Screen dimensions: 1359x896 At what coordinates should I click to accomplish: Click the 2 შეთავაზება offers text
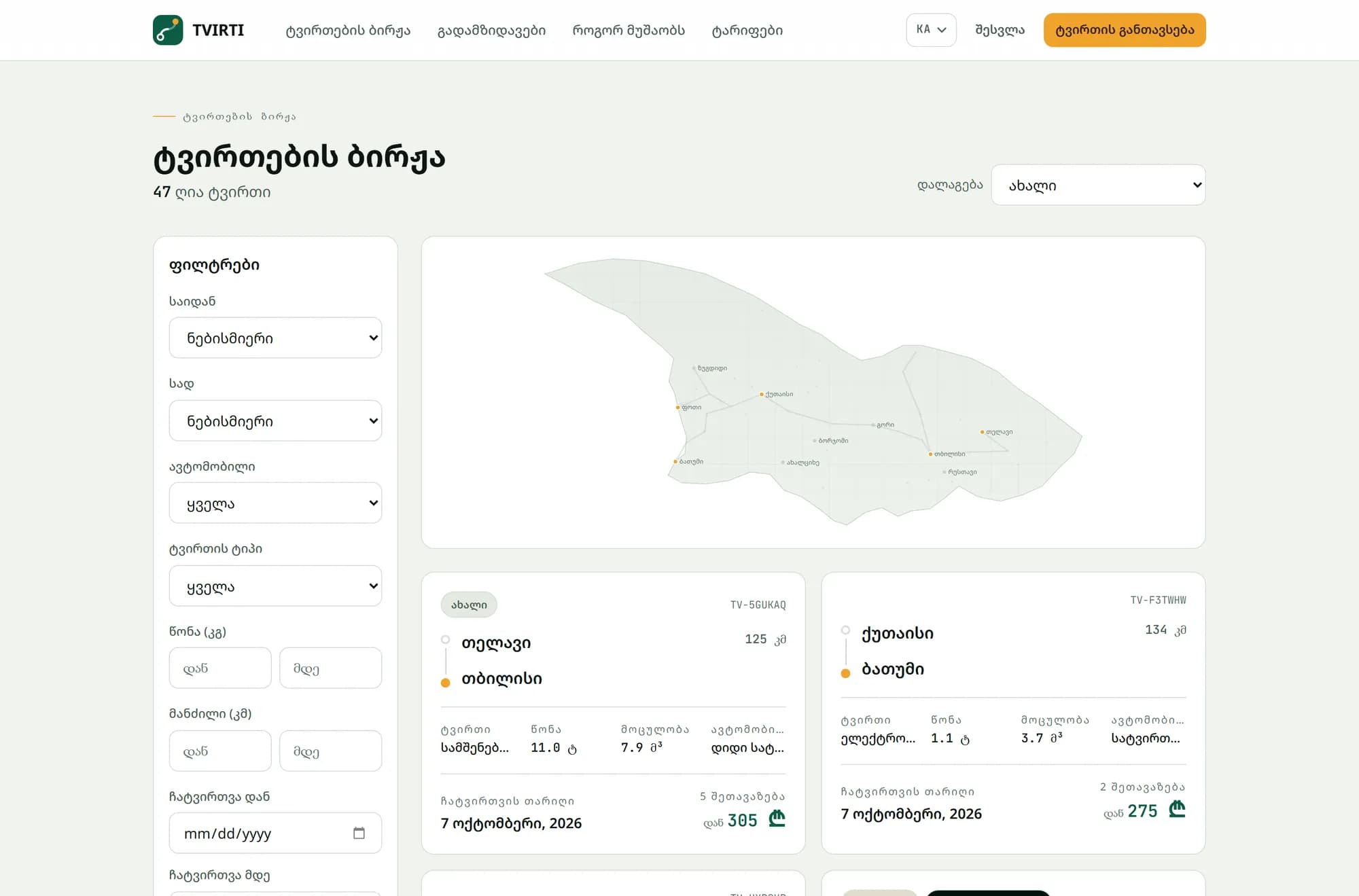tap(1143, 787)
